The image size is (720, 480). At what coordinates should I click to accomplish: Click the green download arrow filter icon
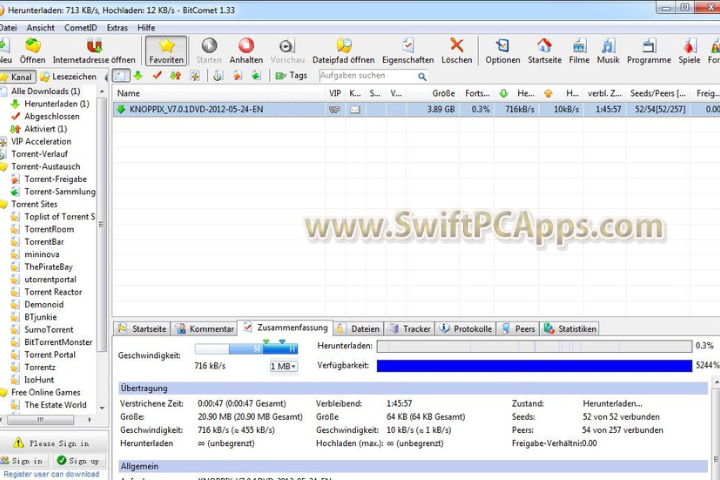pyautogui.click(x=138, y=76)
